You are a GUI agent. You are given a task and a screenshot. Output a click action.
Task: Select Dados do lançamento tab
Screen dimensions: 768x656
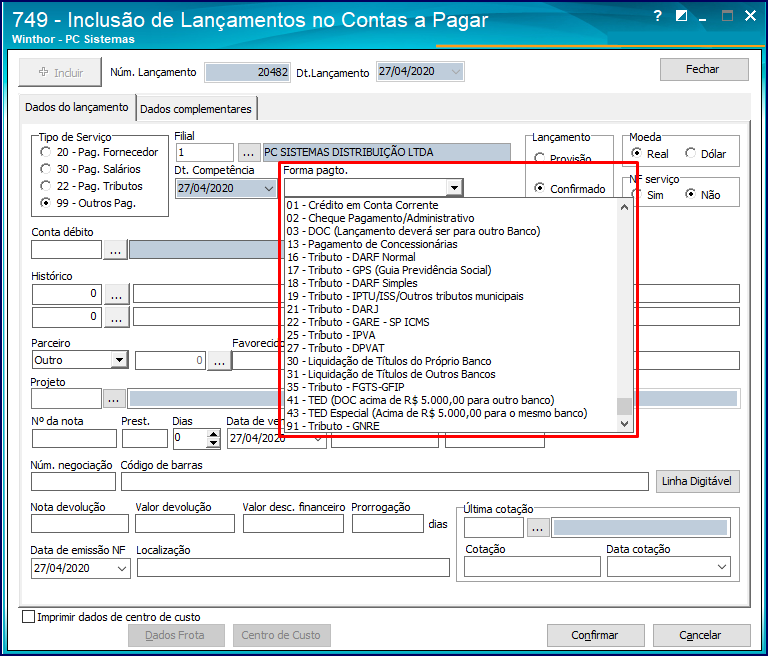77,107
